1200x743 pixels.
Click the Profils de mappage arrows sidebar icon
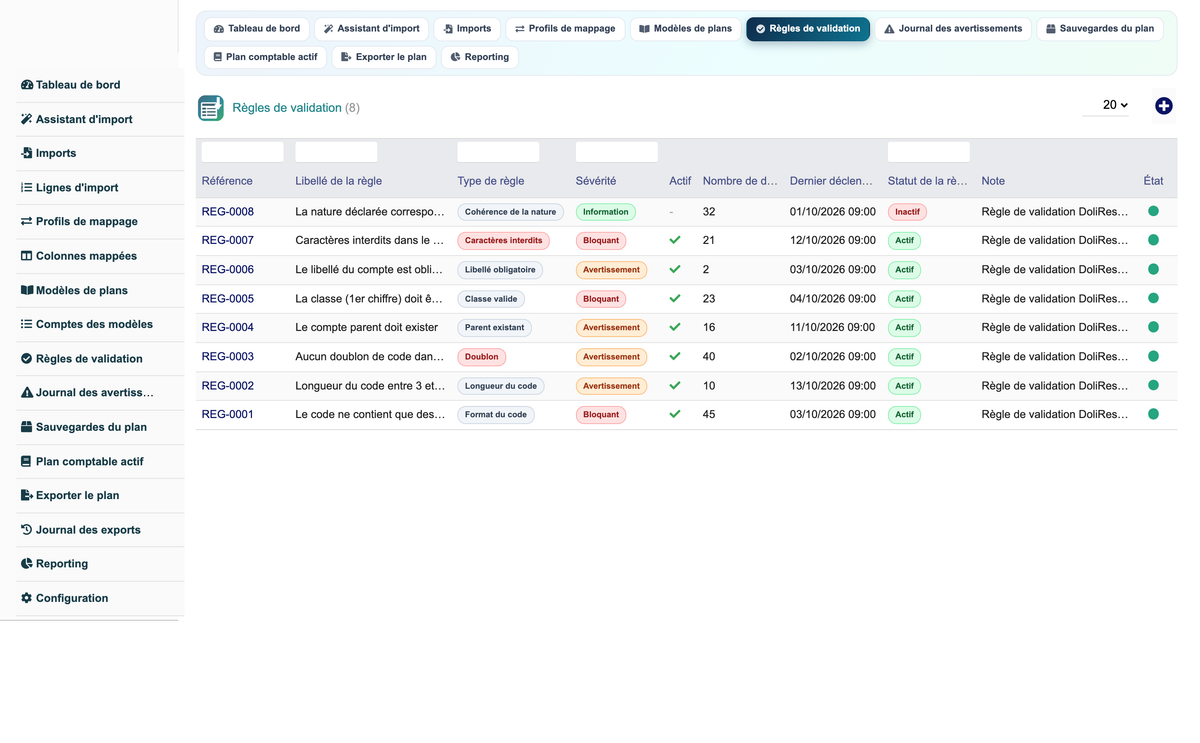(27, 221)
